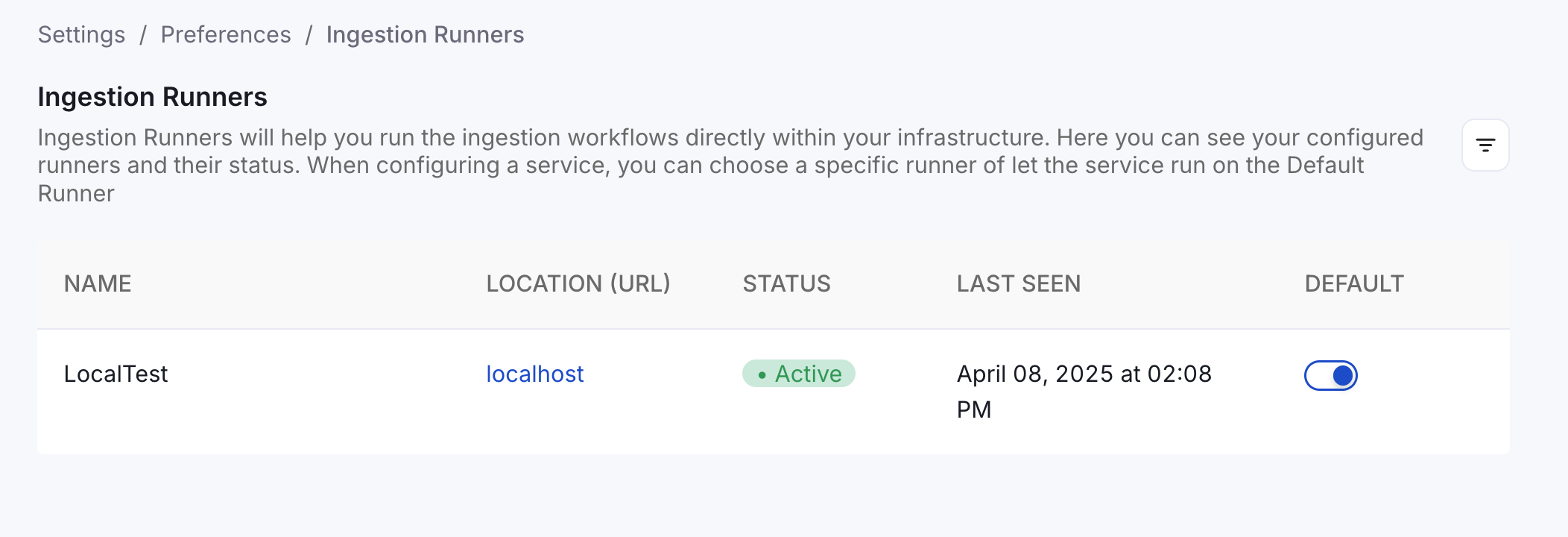Open the filter options icon
The width and height of the screenshot is (1568, 537).
tap(1485, 145)
